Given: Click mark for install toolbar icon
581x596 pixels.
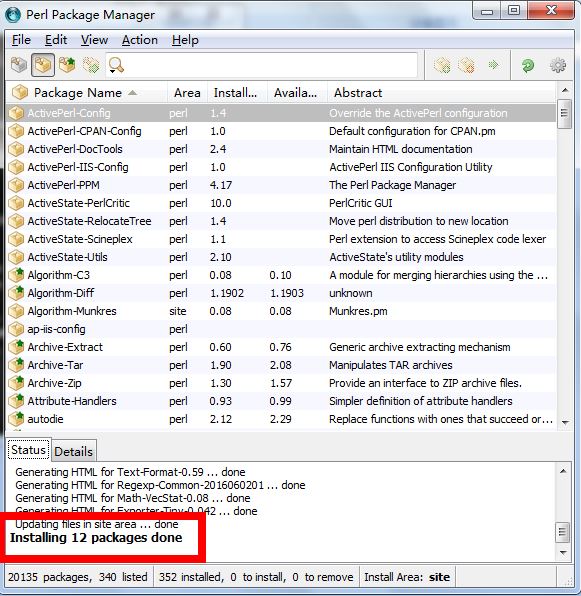Looking at the screenshot, I should (x=442, y=65).
